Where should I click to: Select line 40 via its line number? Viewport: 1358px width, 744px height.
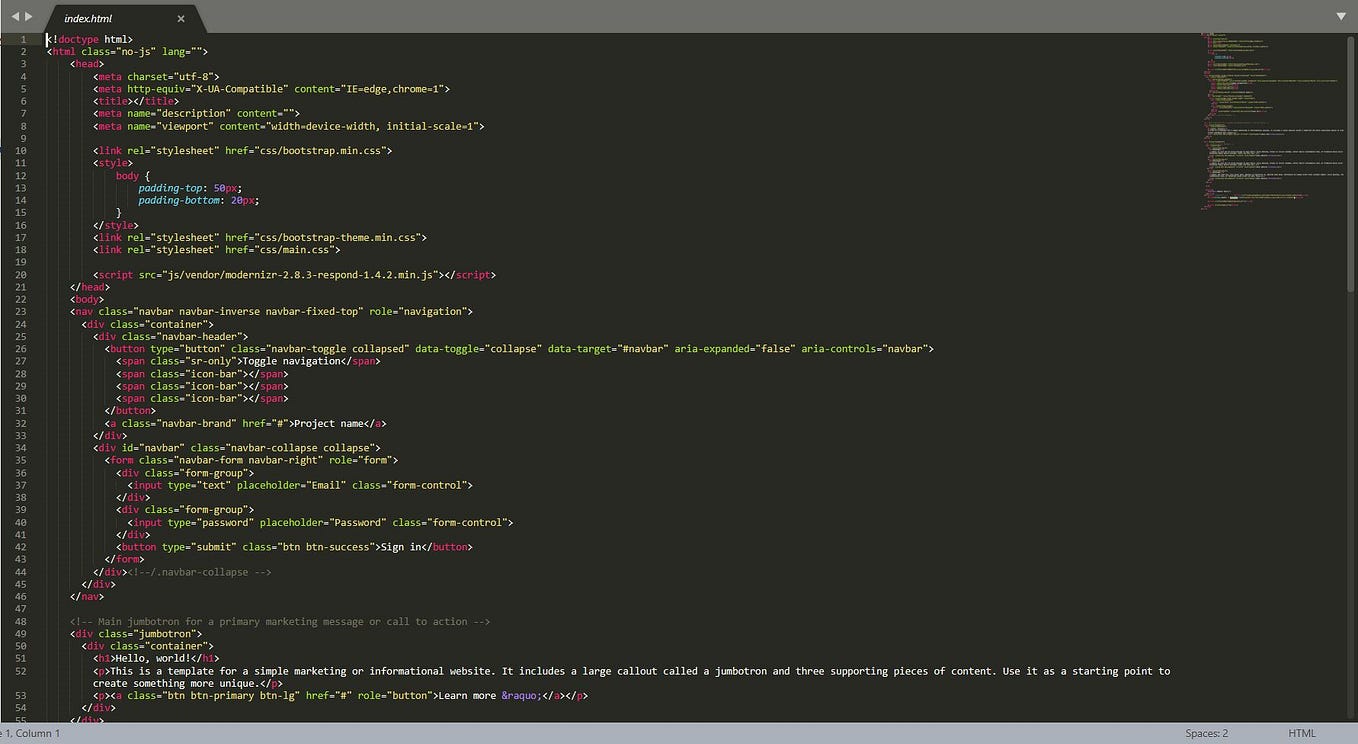click(x=21, y=522)
